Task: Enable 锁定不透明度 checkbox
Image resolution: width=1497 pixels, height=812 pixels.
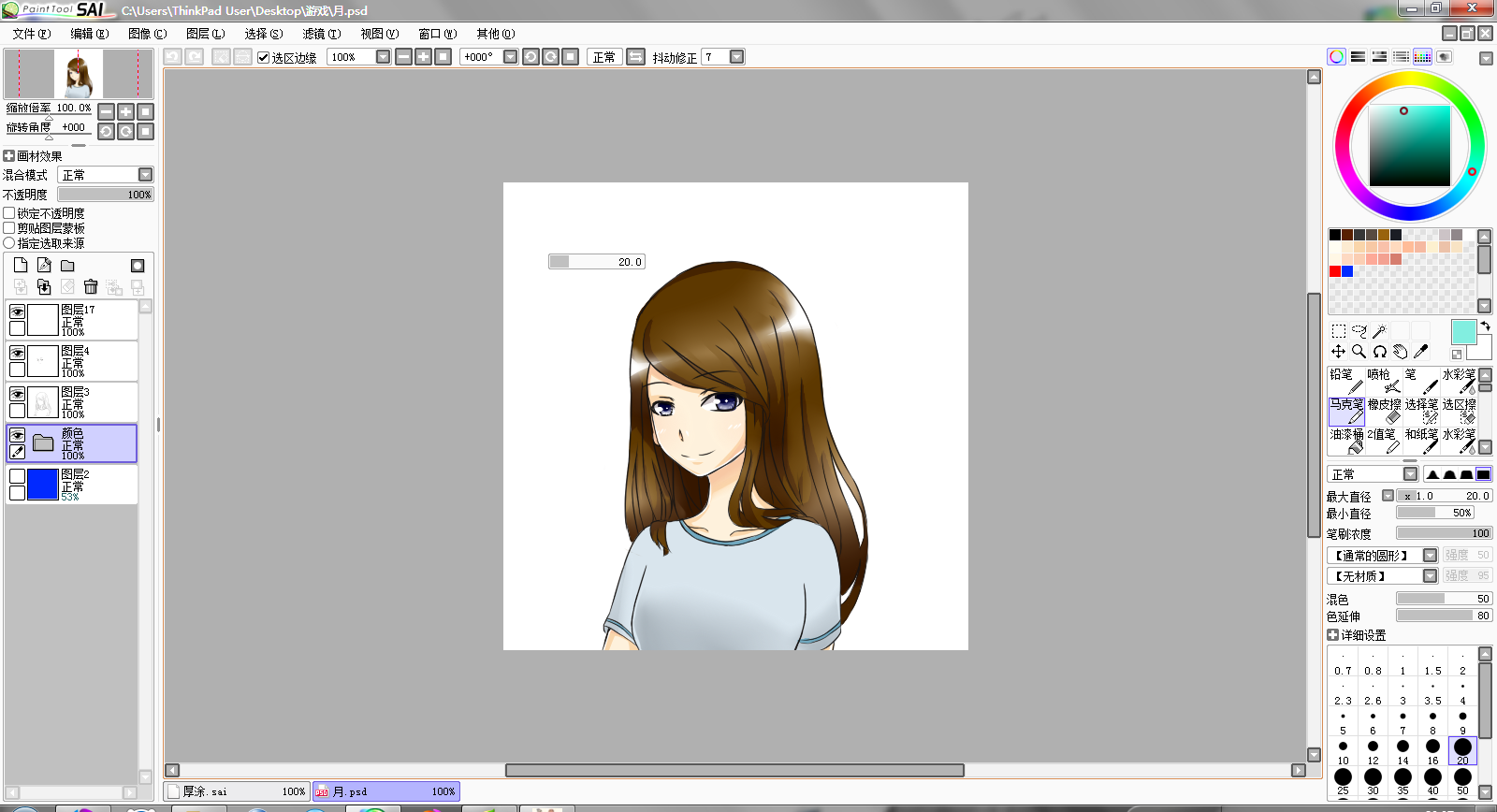Action: click(9, 213)
